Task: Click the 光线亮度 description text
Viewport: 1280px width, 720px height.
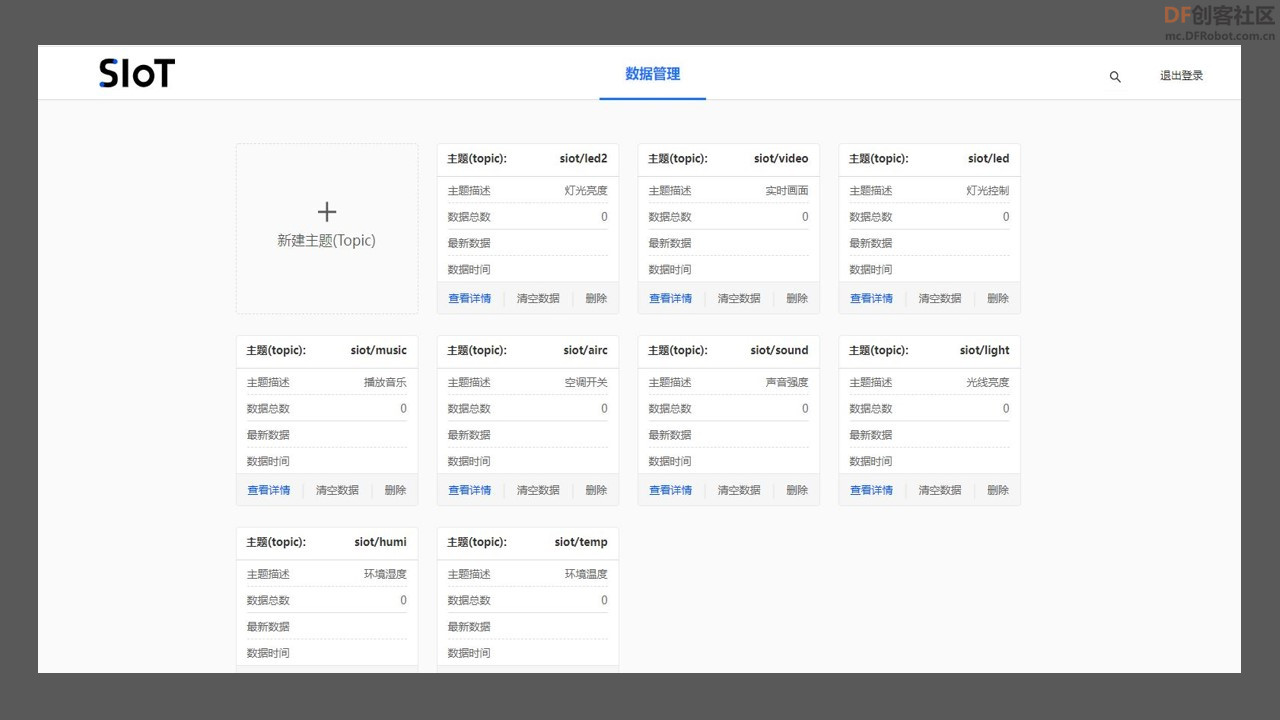Action: coord(988,382)
